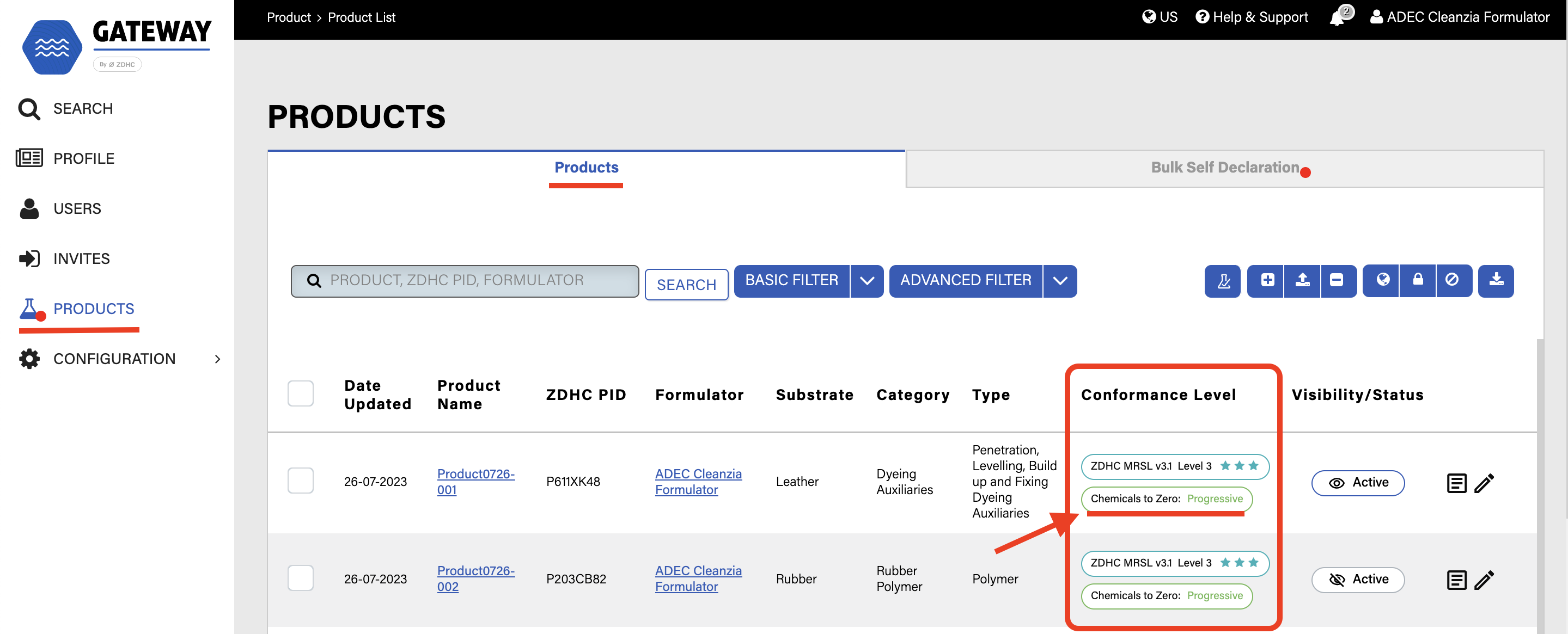Viewport: 1568px width, 634px height.
Task: Click the Level 3 stars badge for Product0726-001
Action: (x=1175, y=466)
